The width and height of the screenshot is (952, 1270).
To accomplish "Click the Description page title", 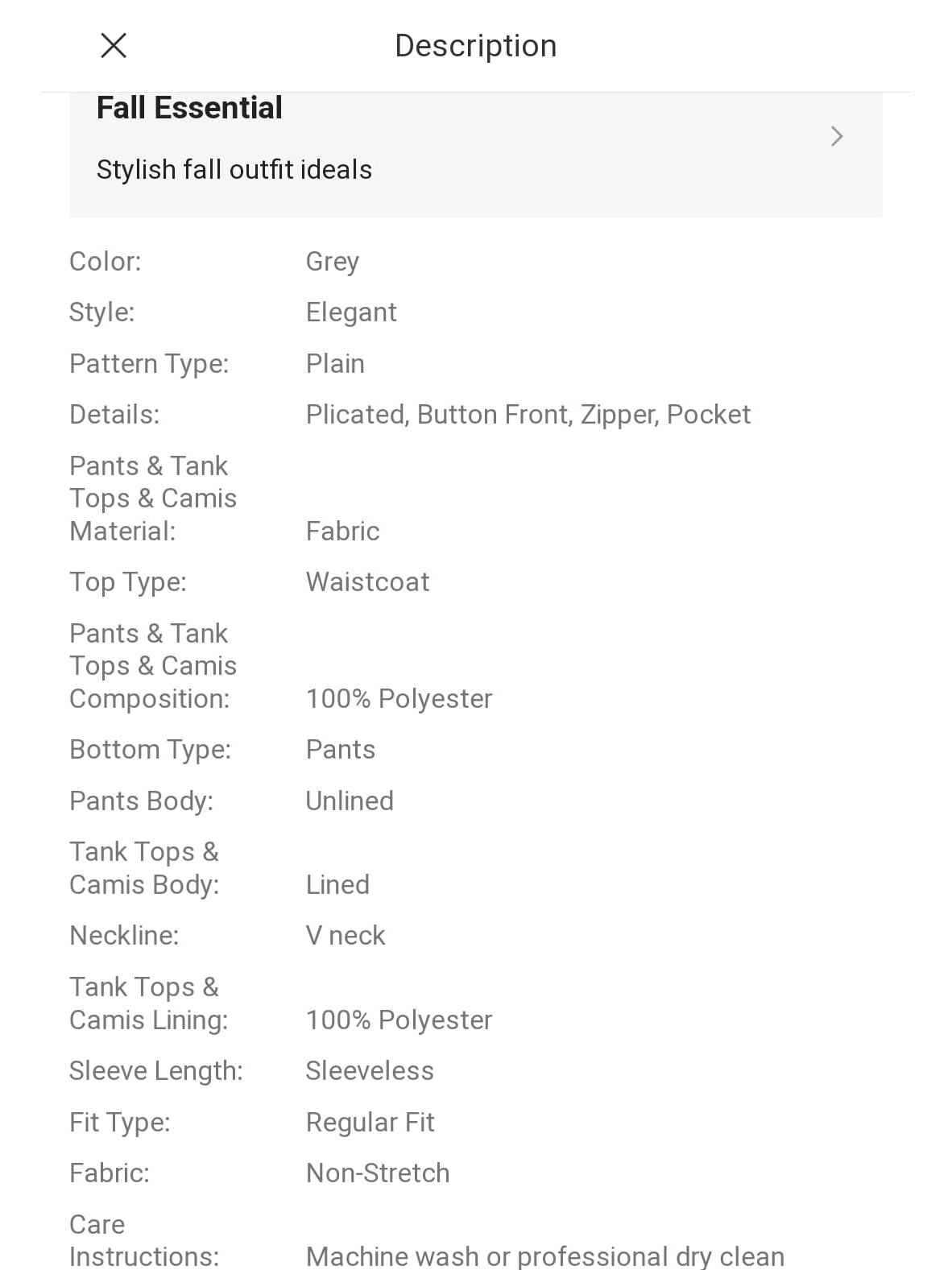I will click(x=475, y=46).
